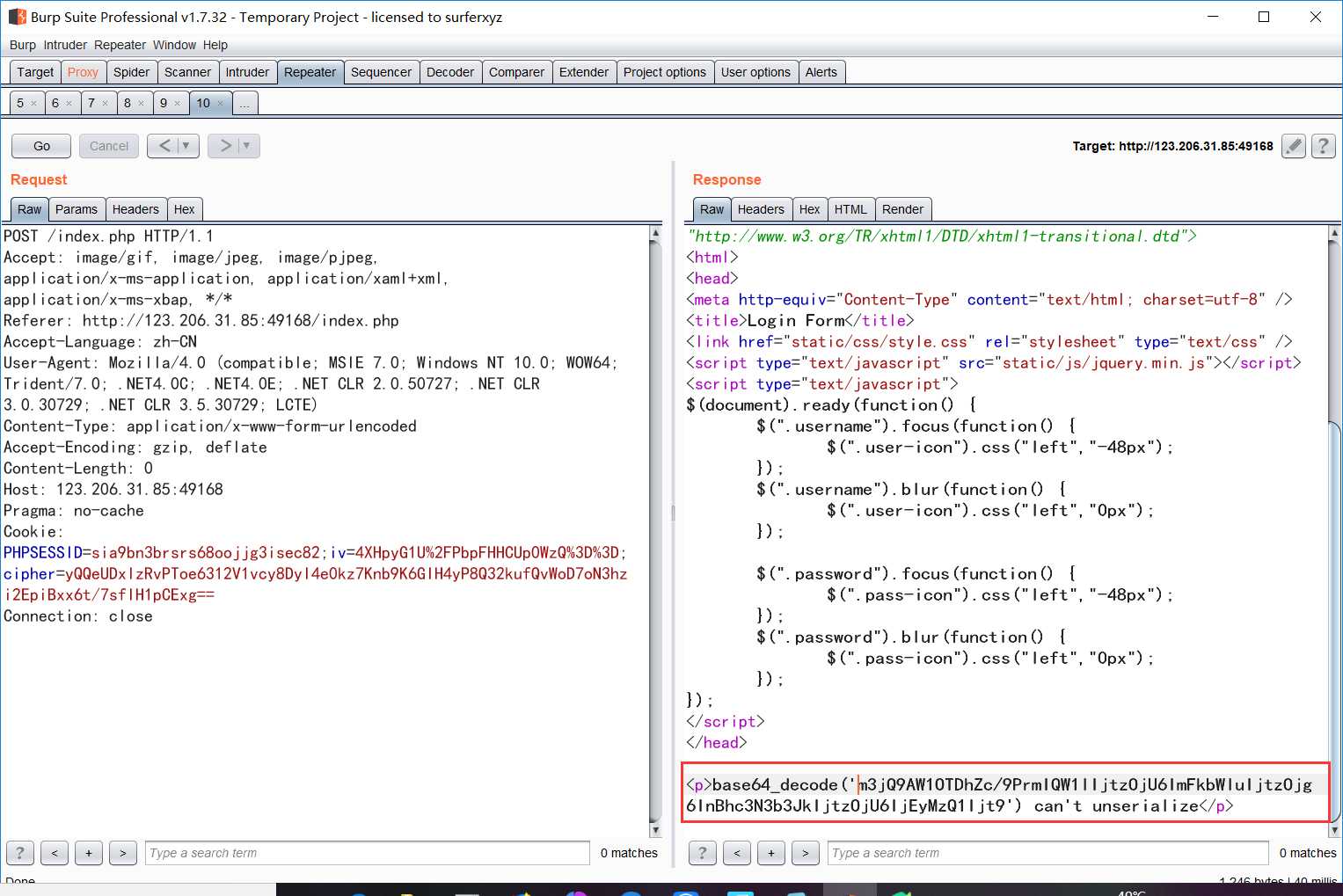
Task: Switch to the Spider tool tab
Action: pyautogui.click(x=132, y=72)
